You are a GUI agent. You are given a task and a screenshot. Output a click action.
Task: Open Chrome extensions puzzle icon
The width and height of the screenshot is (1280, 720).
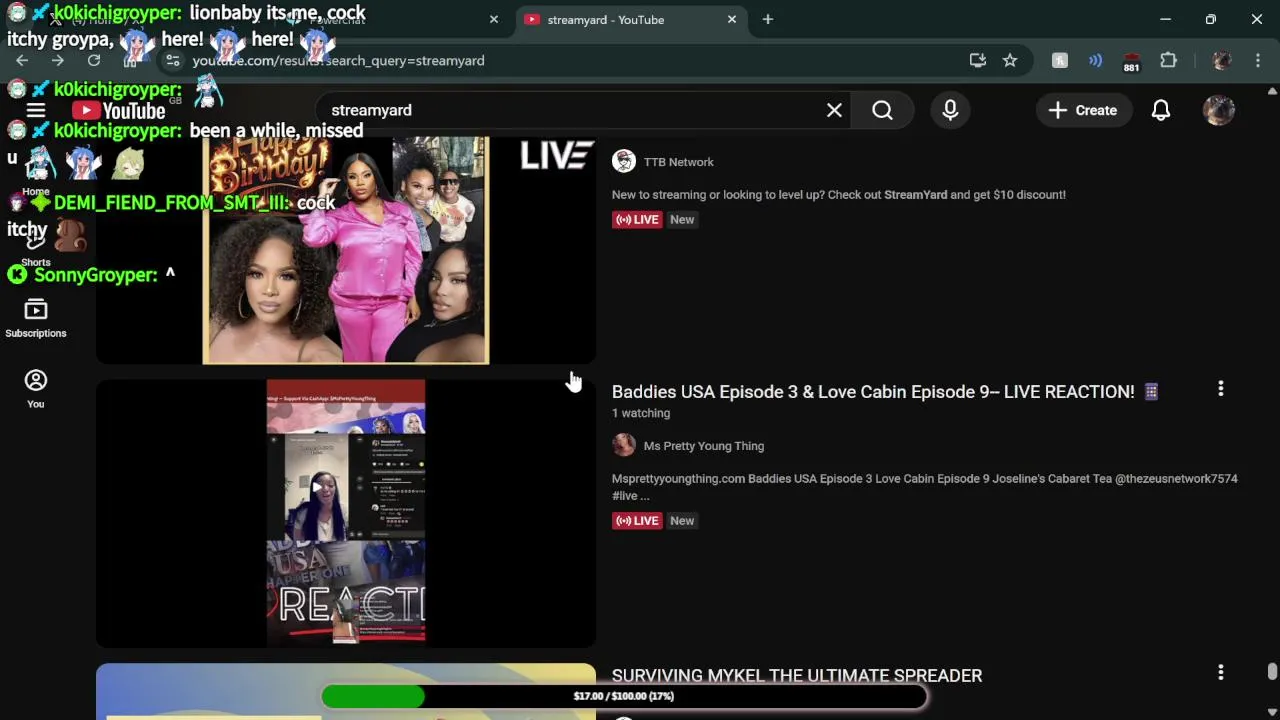tap(1168, 60)
